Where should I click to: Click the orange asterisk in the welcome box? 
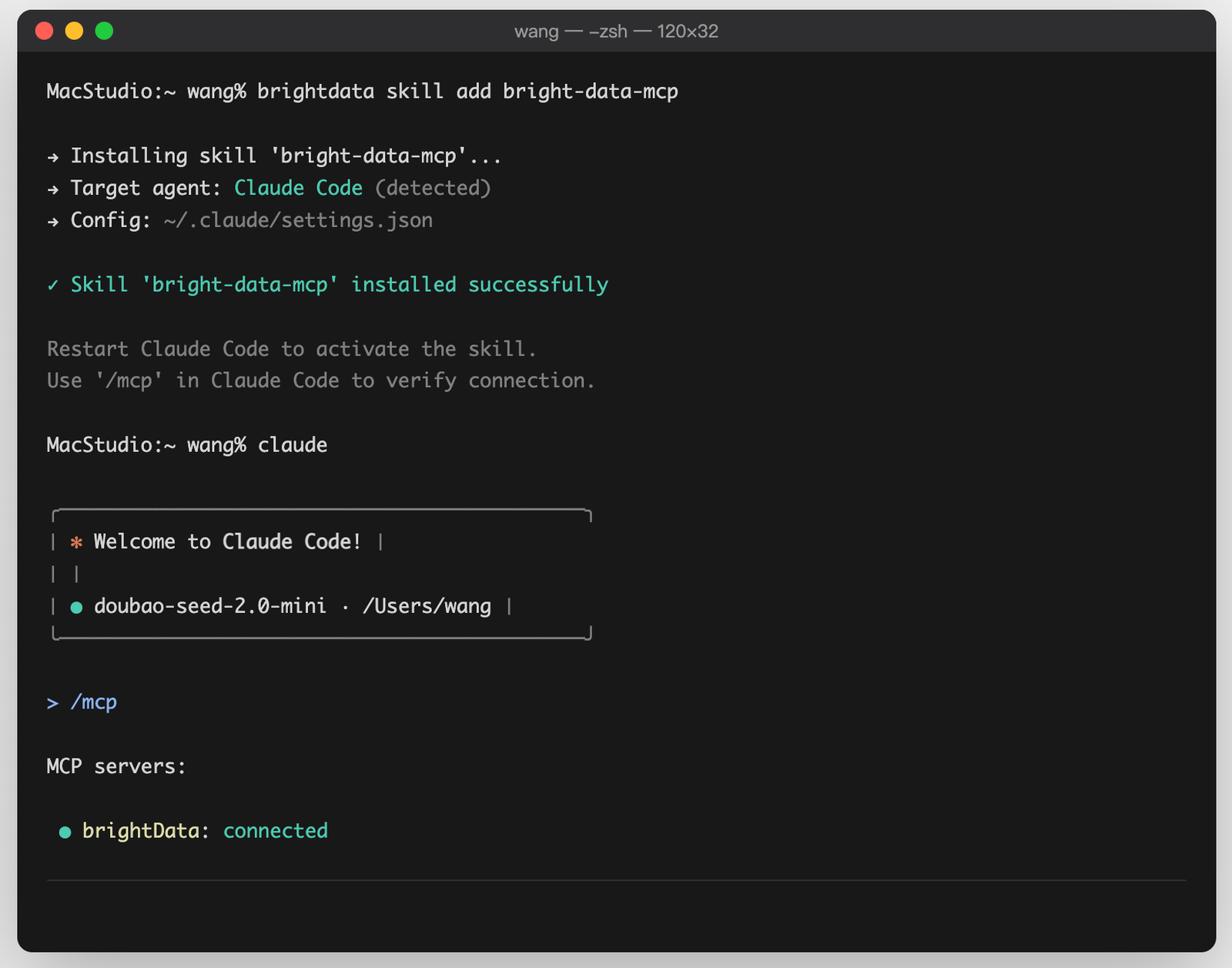click(x=76, y=542)
